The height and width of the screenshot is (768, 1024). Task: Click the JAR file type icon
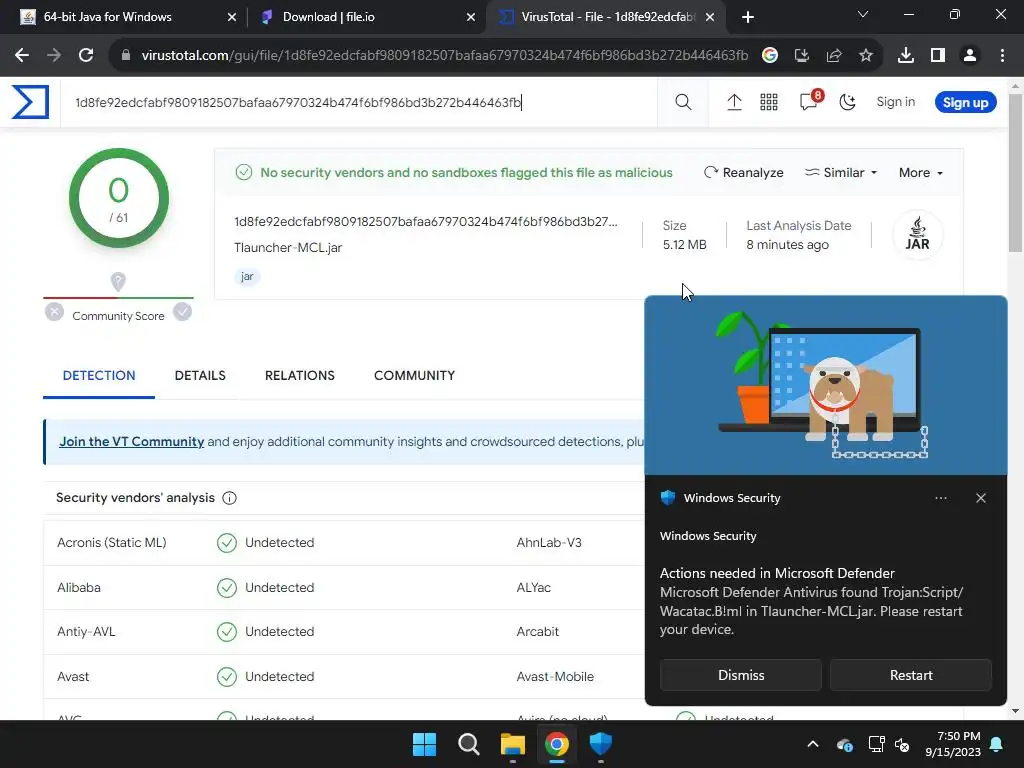917,234
